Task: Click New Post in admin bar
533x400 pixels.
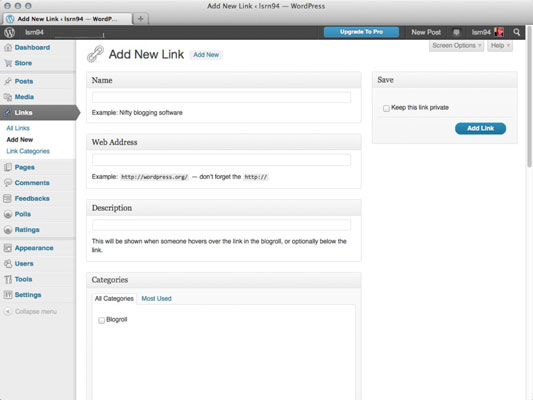Action: (x=426, y=32)
